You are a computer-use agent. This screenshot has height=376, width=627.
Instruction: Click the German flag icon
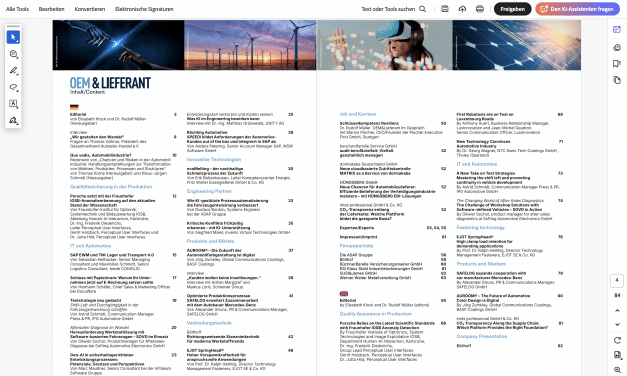(x=74, y=107)
